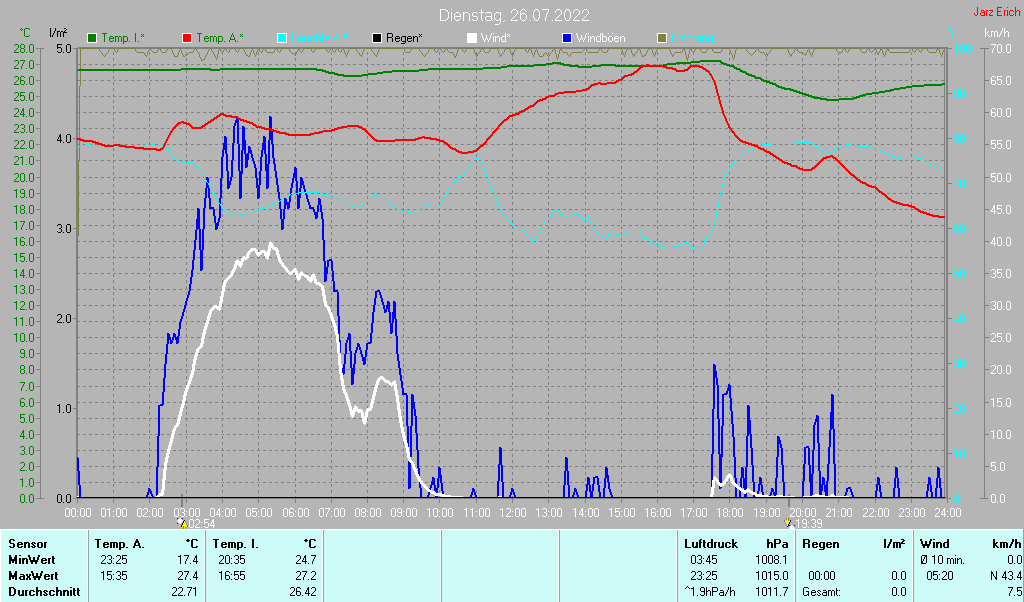Select the Empfang legend label
The height and width of the screenshot is (602, 1024).
click(692, 39)
